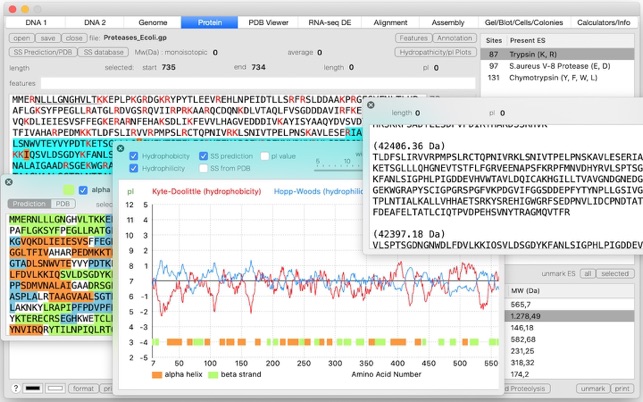
Task: Click the MW (Da) column header
Action: (569, 290)
